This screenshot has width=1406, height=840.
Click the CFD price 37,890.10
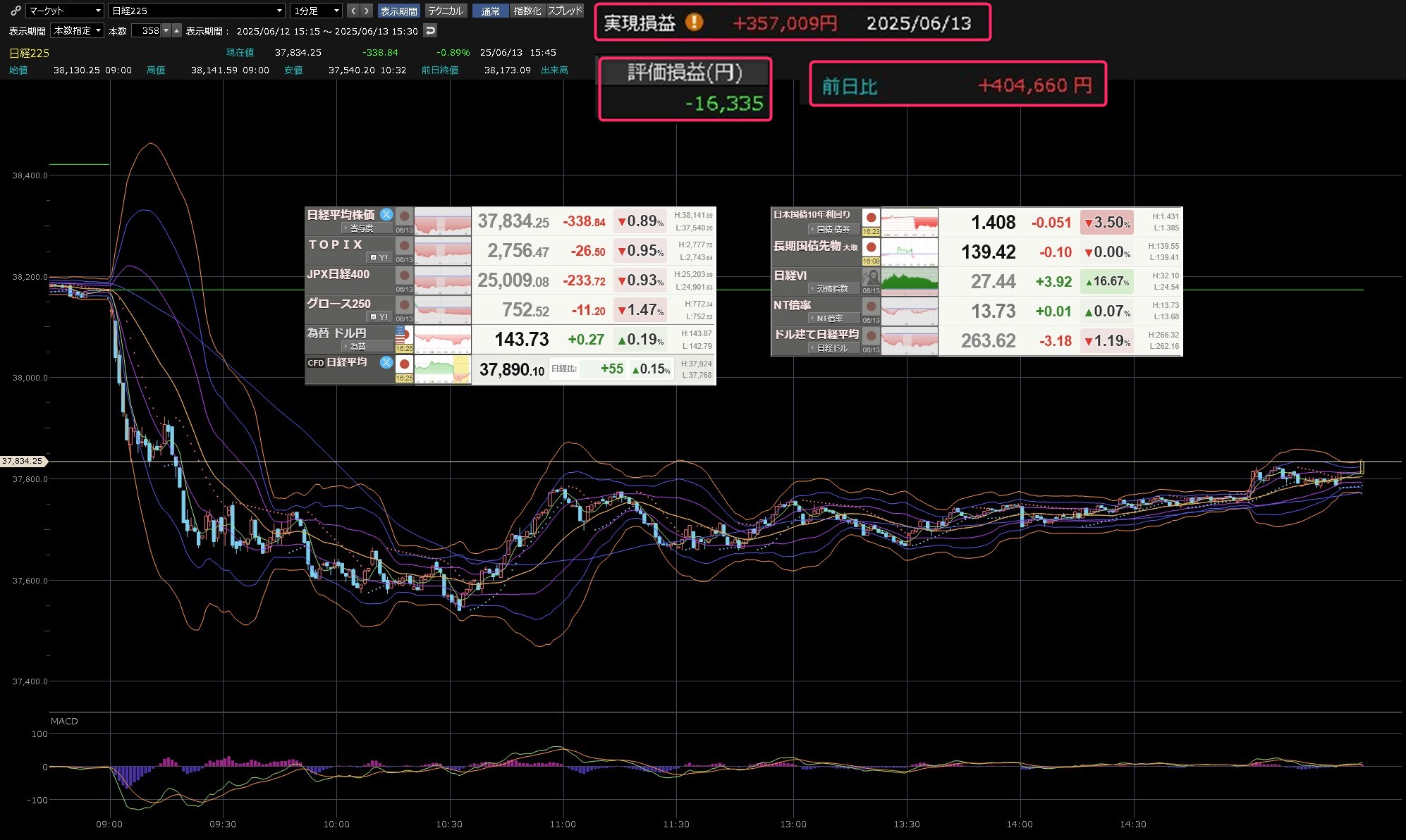[512, 369]
